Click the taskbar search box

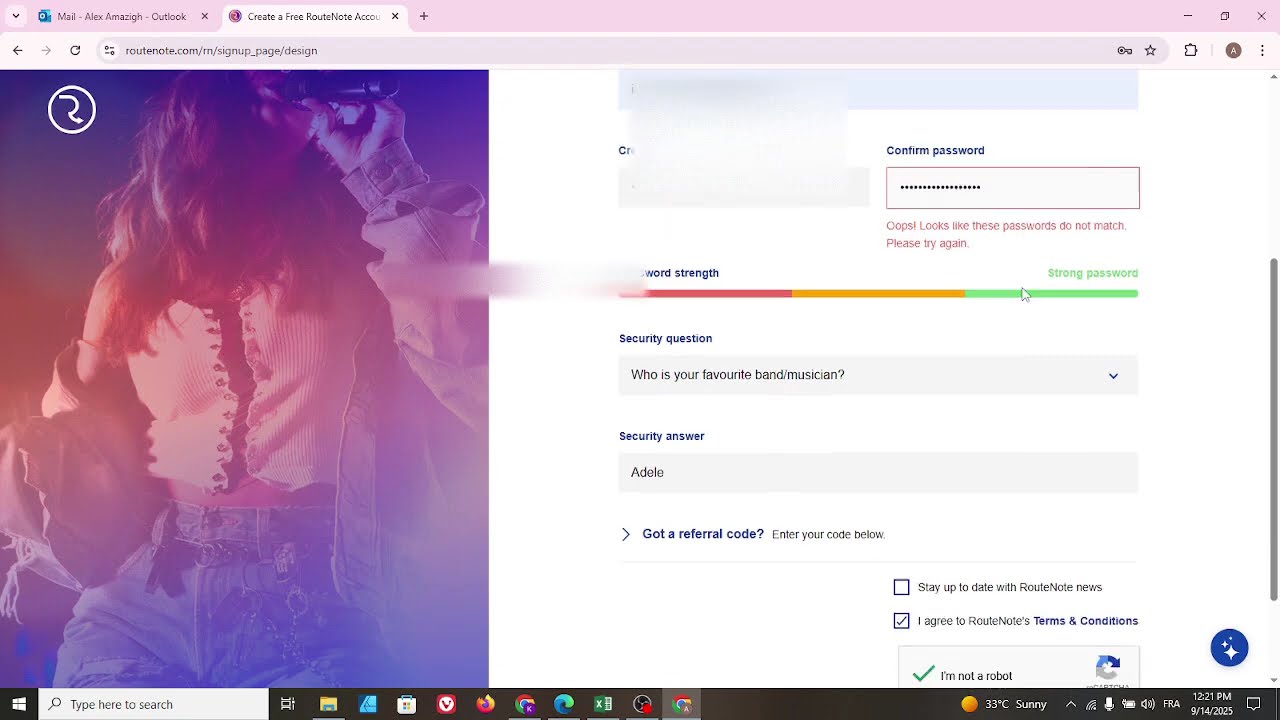(153, 704)
